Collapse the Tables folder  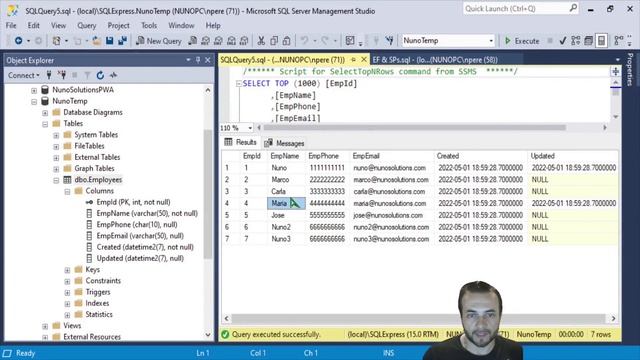coord(45,124)
